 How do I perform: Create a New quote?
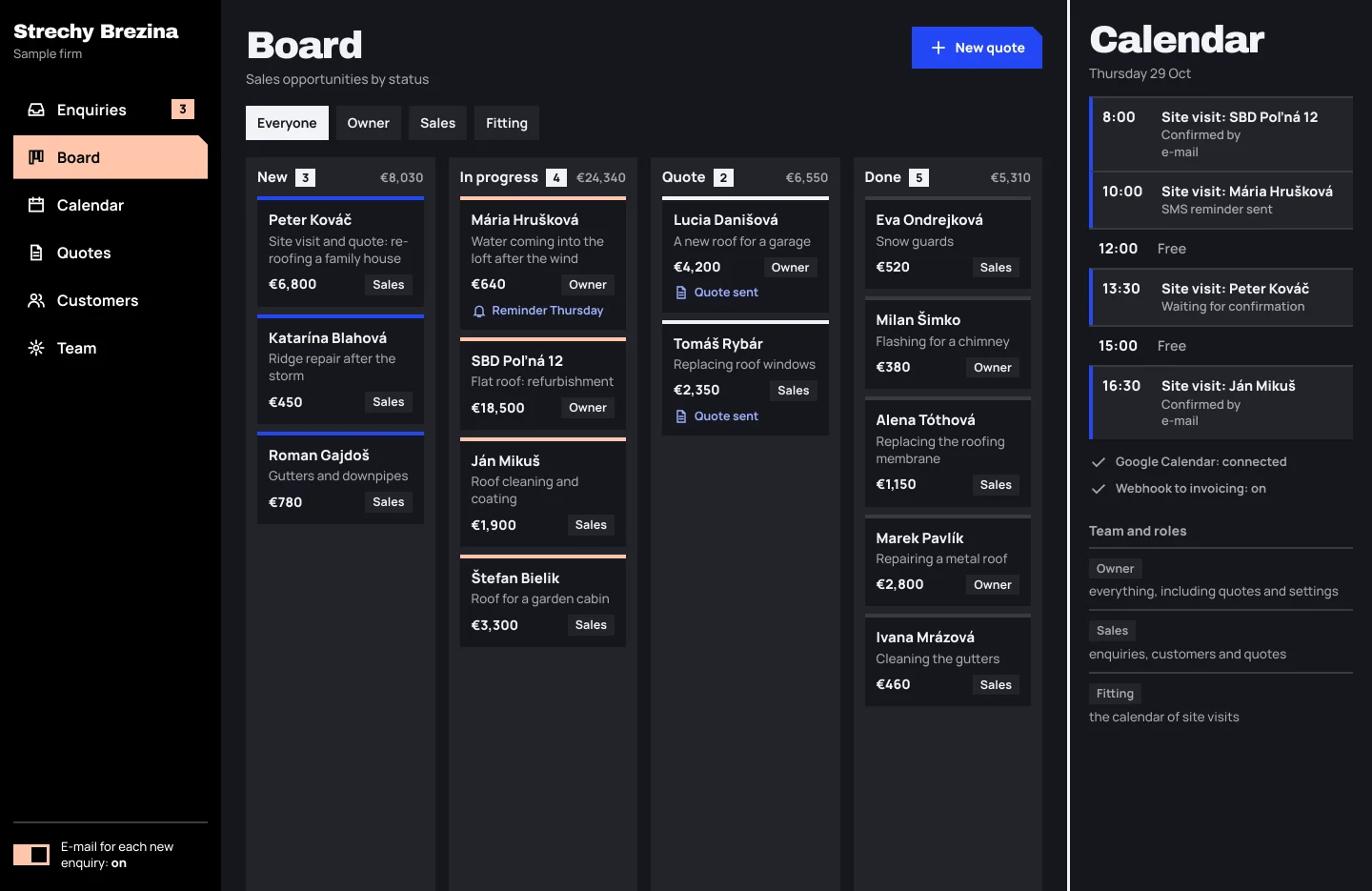coord(977,48)
